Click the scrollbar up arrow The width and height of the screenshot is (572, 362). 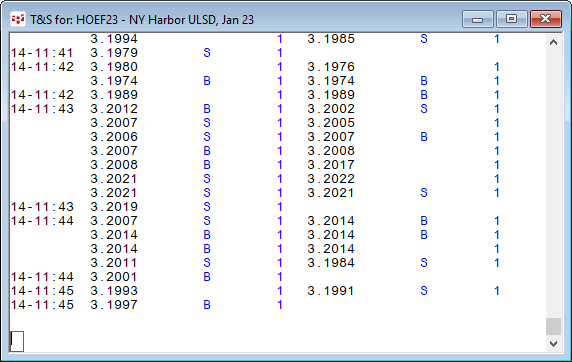pyautogui.click(x=553, y=42)
